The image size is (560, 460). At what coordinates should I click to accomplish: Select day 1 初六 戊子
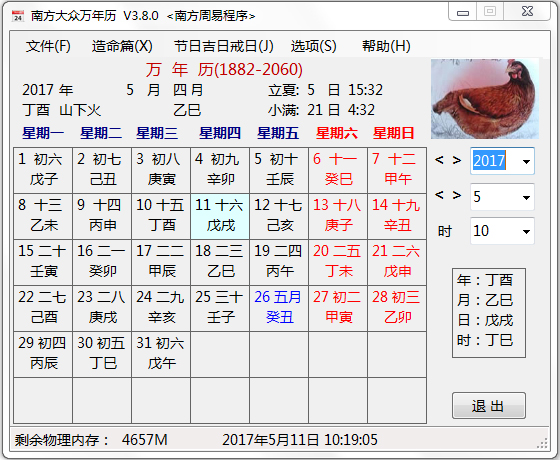[x=43, y=170]
